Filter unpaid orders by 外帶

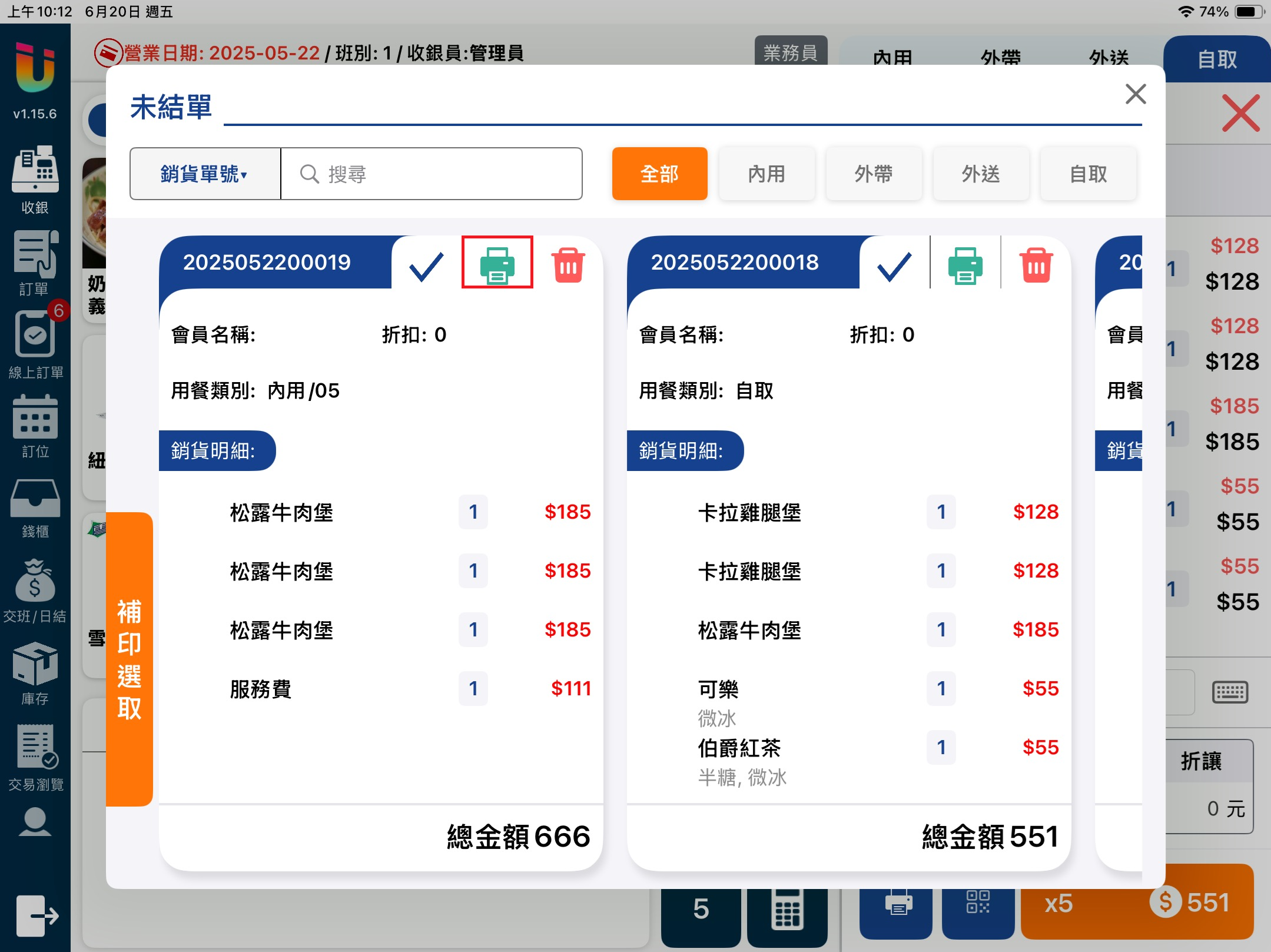pyautogui.click(x=874, y=174)
